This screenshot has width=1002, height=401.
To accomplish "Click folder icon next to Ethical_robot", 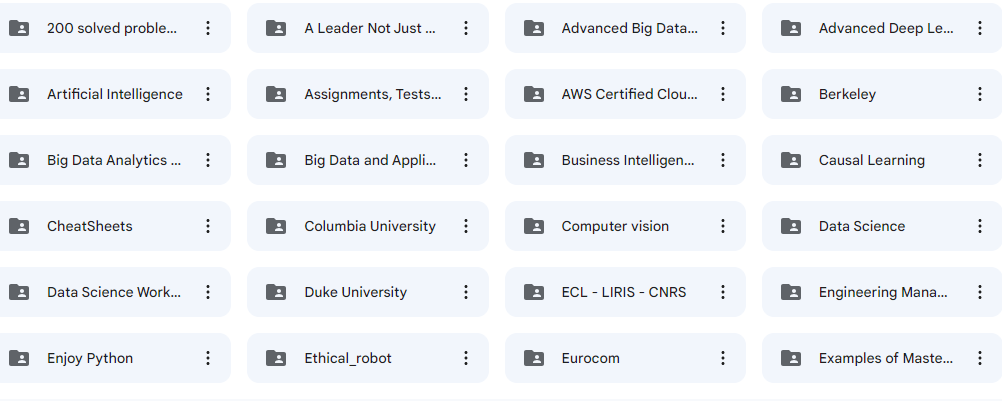I will (276, 358).
